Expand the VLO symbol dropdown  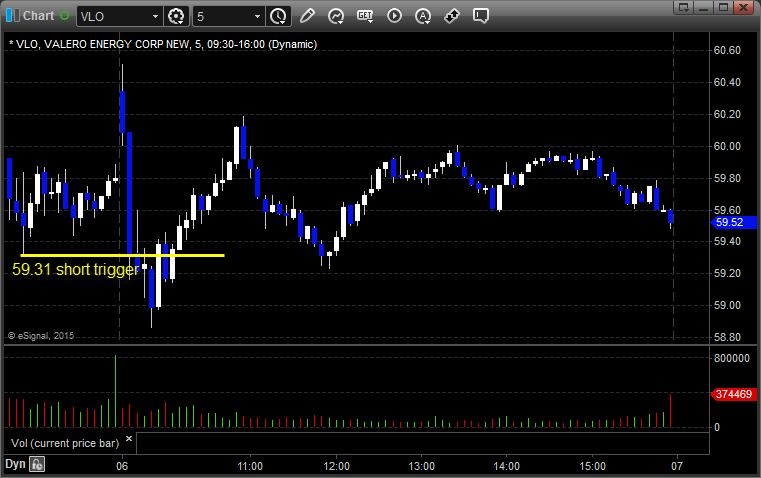click(155, 16)
